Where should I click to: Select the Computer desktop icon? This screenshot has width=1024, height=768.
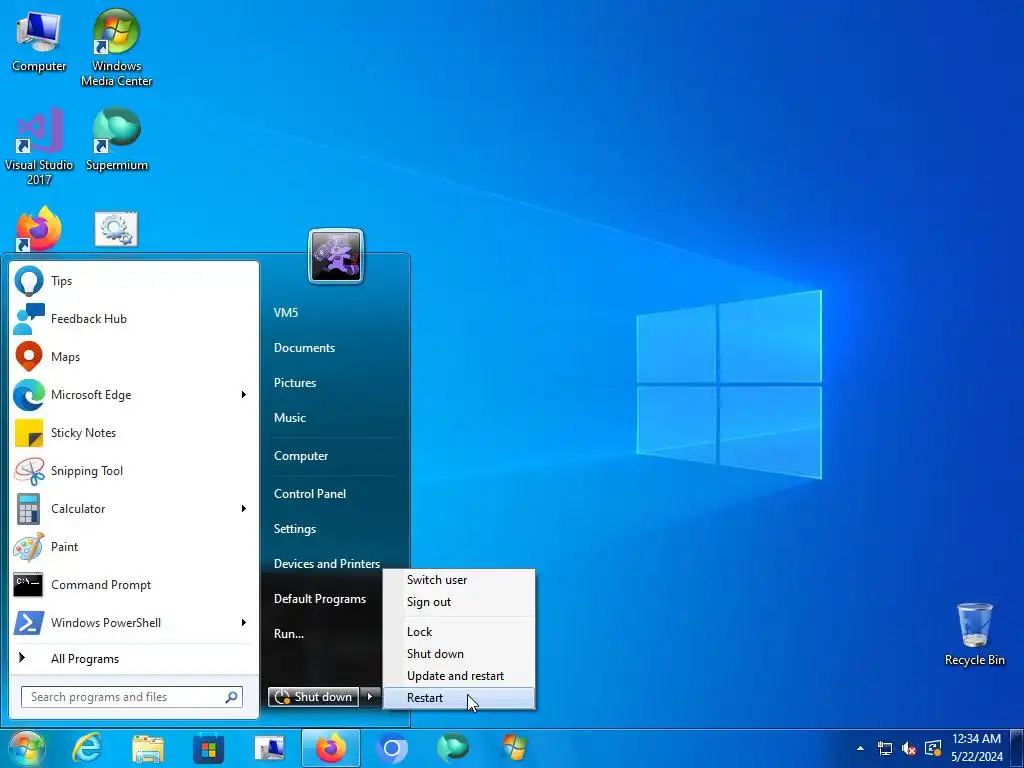pos(39,42)
